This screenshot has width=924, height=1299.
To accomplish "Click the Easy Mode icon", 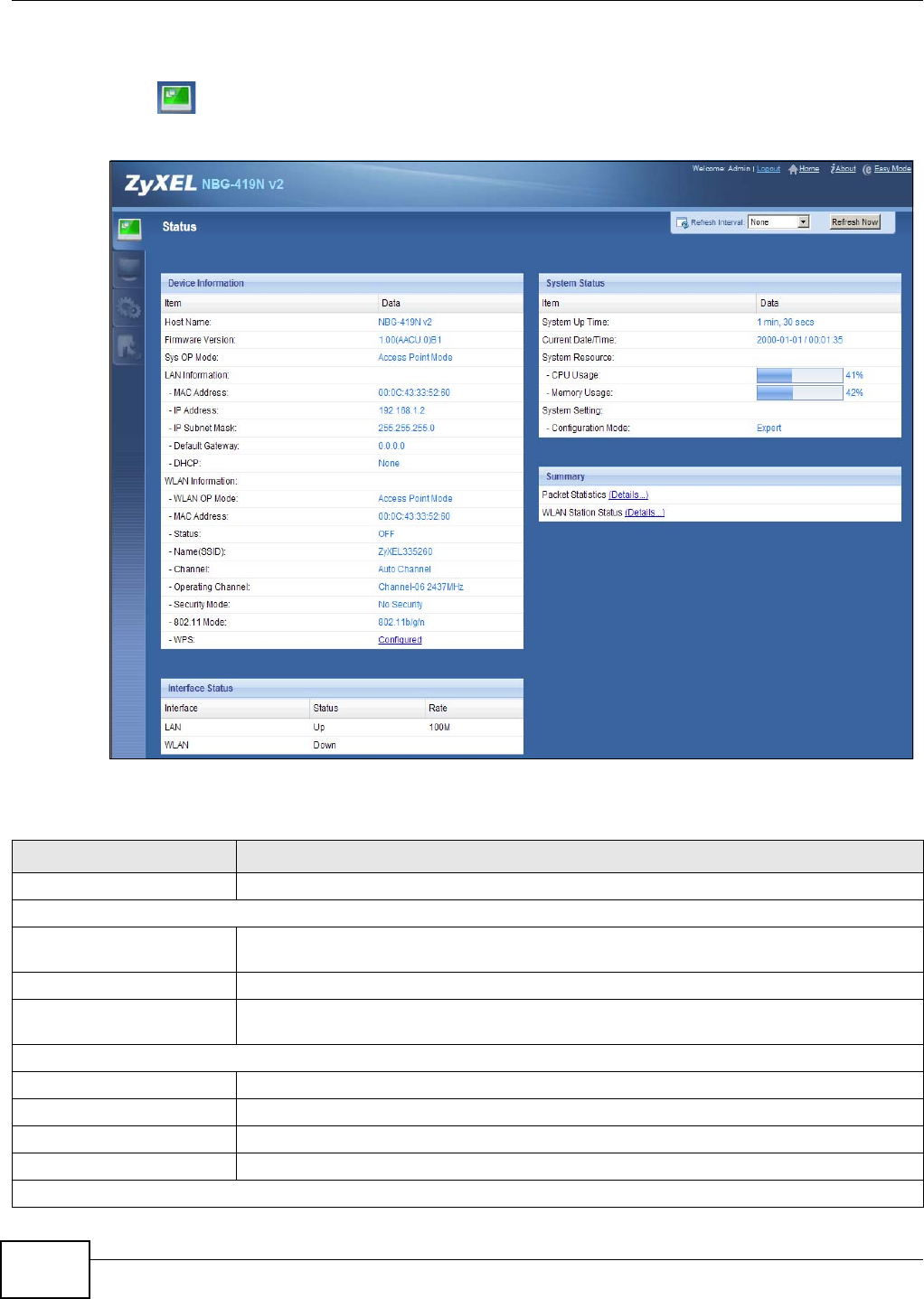I will (x=867, y=169).
